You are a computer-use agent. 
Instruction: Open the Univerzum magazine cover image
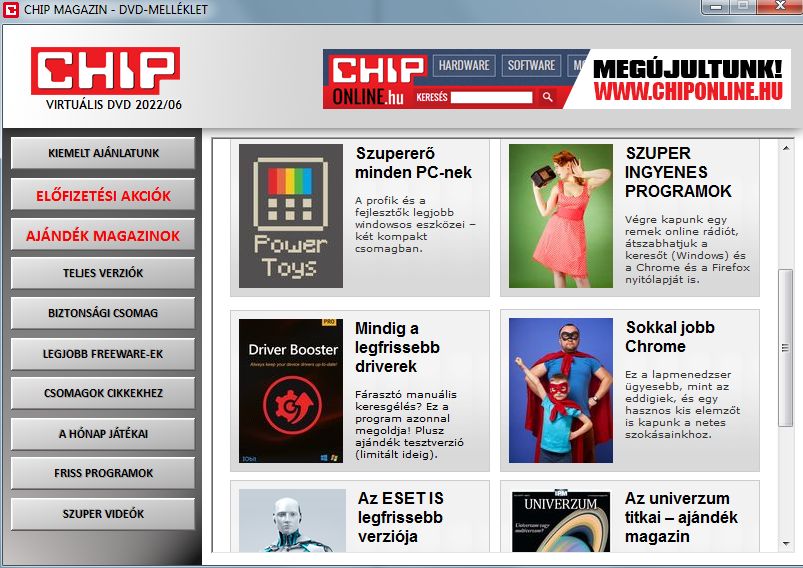pos(561,520)
